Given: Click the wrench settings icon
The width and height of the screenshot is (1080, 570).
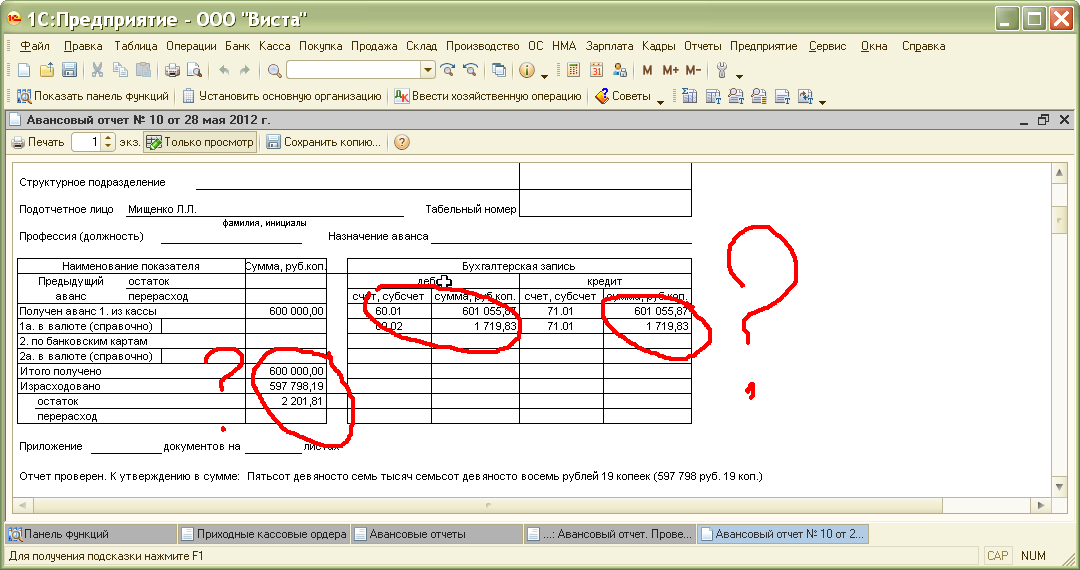Looking at the screenshot, I should [721, 70].
